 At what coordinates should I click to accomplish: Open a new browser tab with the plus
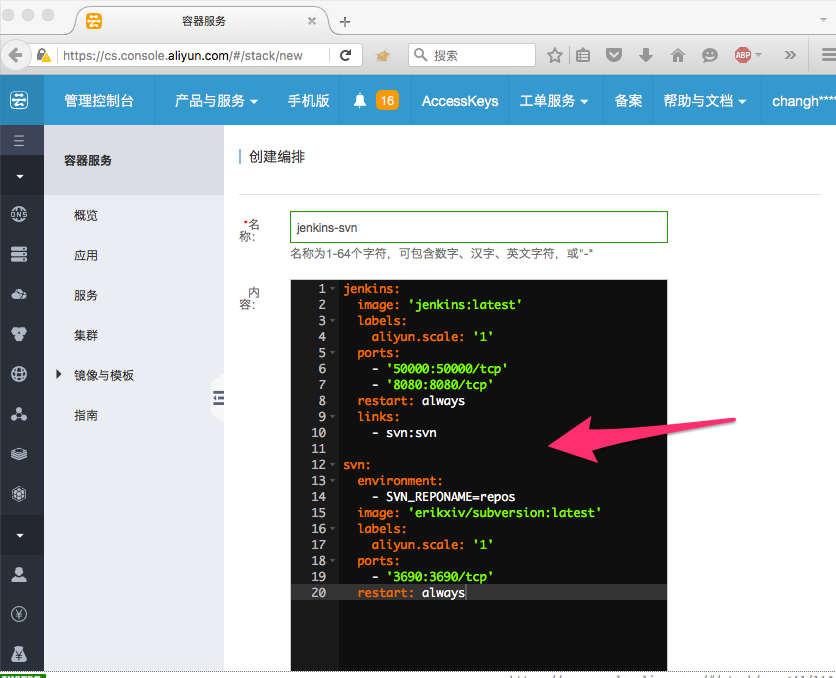[x=345, y=22]
